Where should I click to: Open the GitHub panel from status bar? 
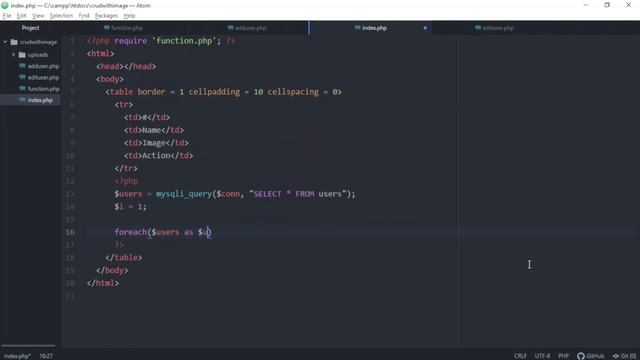point(591,356)
